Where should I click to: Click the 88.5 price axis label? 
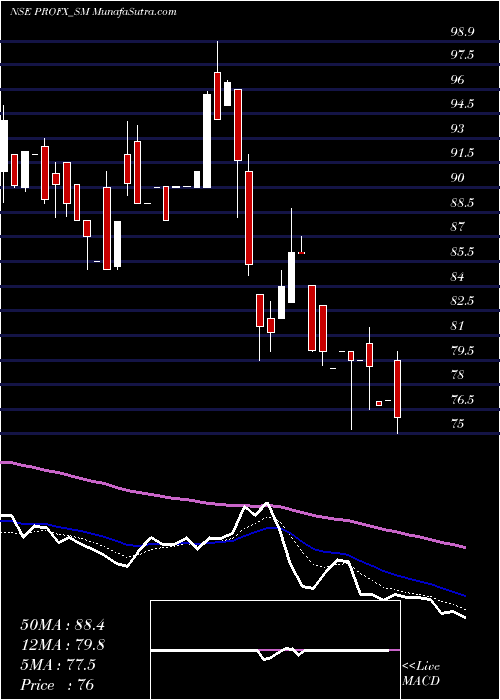coord(462,203)
